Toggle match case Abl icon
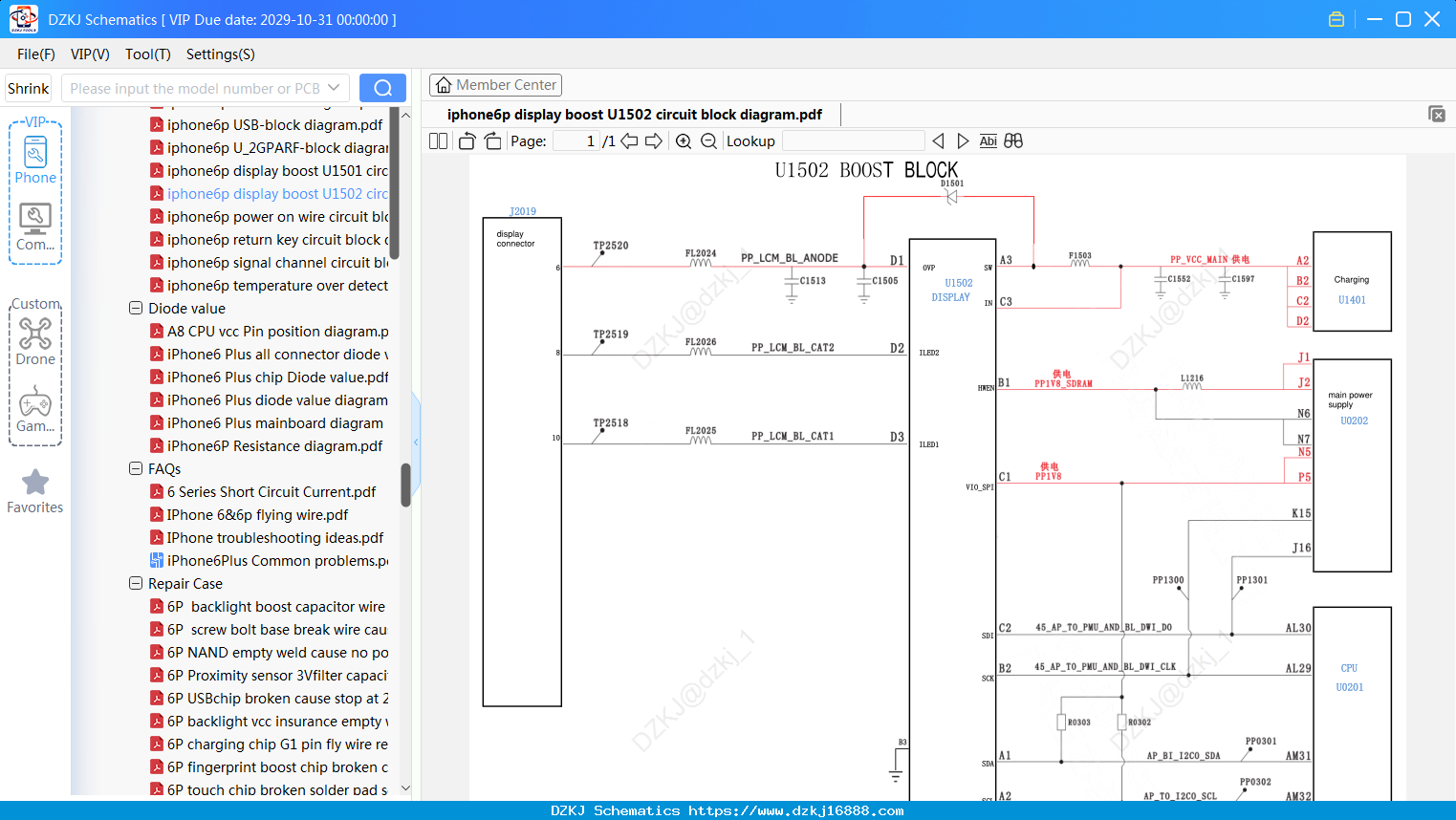This screenshot has width=1456, height=820. 989,140
